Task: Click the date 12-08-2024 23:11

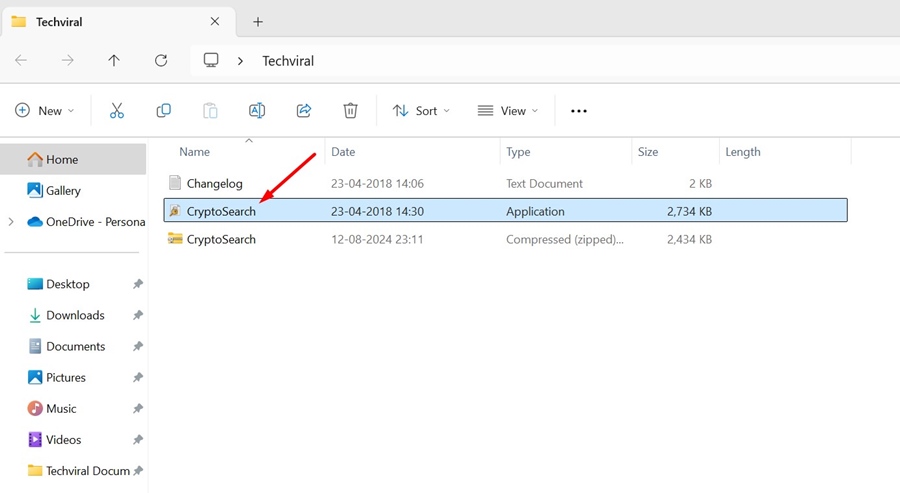Action: 377,239
